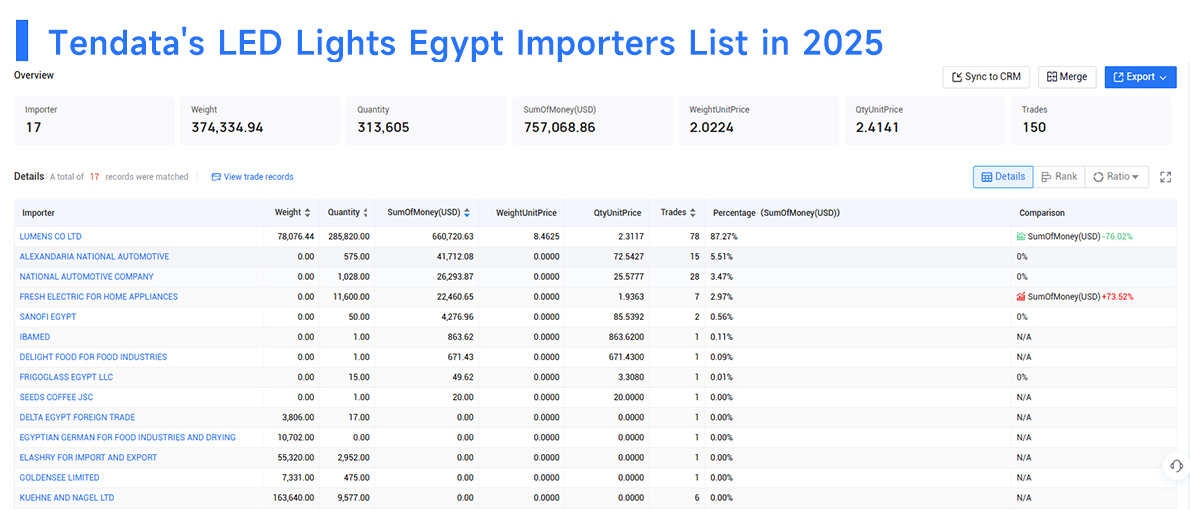Switch to Details view tab
1190x510 pixels.
(x=1003, y=176)
